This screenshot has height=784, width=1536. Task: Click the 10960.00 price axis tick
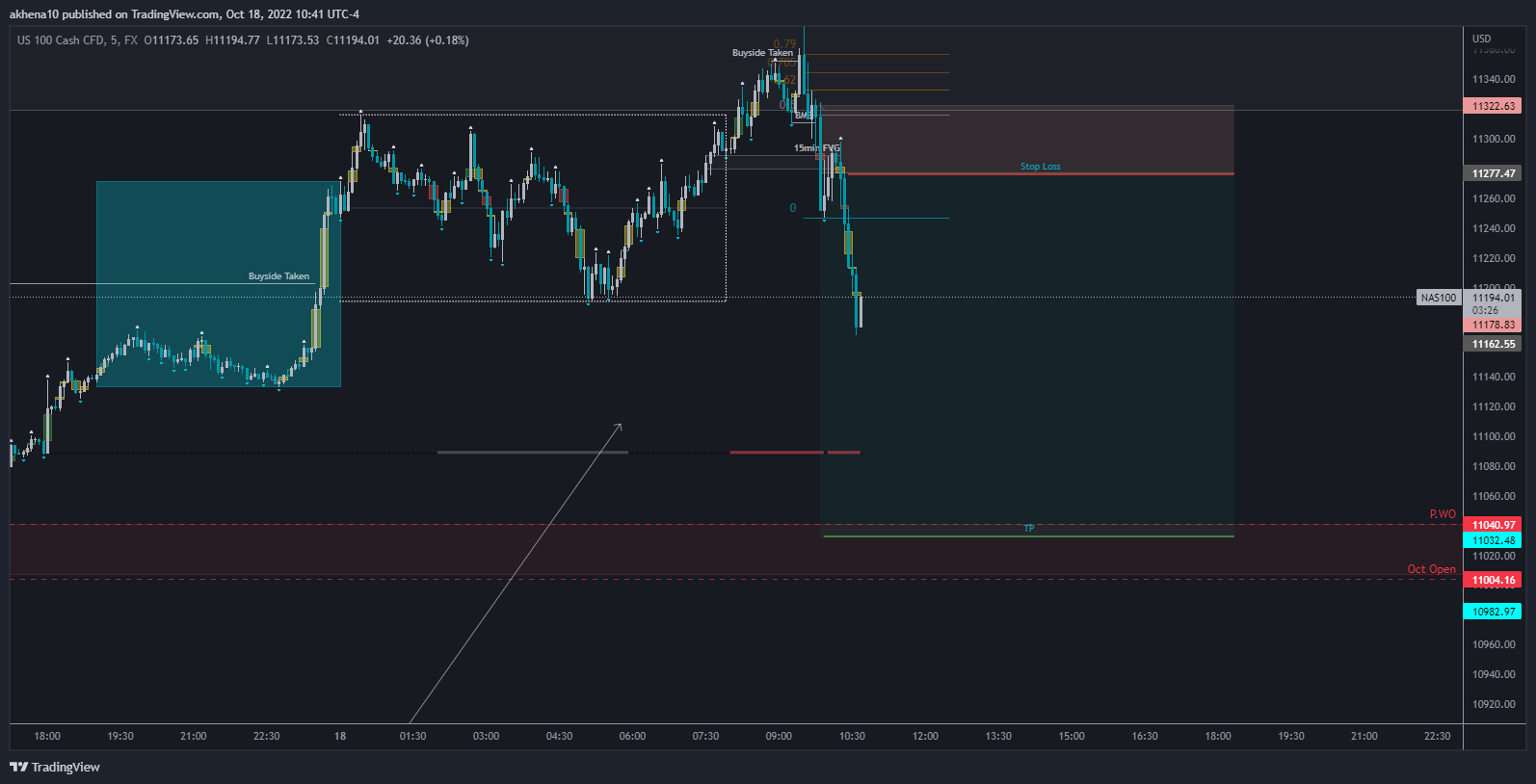click(x=1494, y=644)
